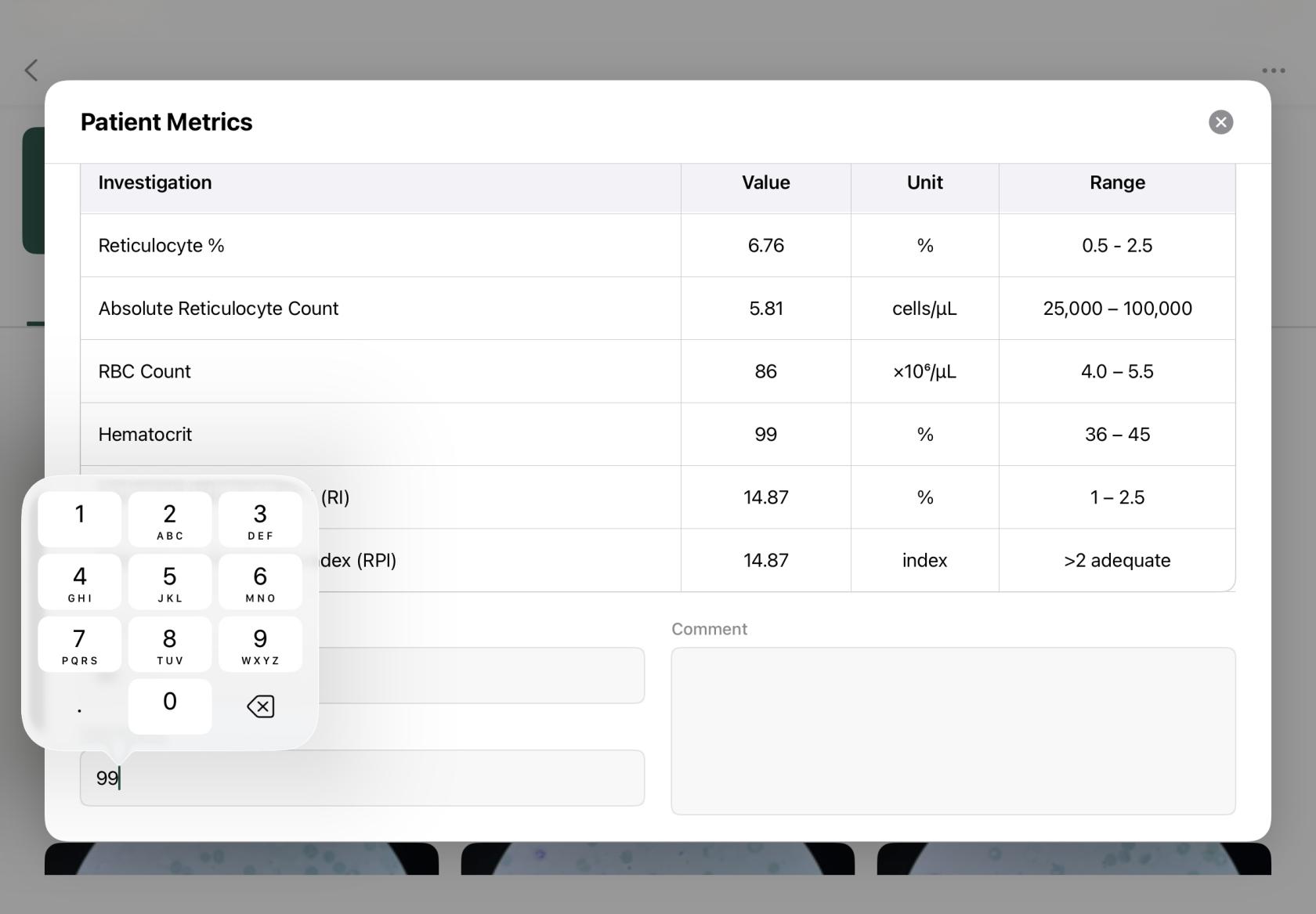Image resolution: width=1316 pixels, height=914 pixels.
Task: Click the cells/µL unit cell
Action: click(x=925, y=309)
